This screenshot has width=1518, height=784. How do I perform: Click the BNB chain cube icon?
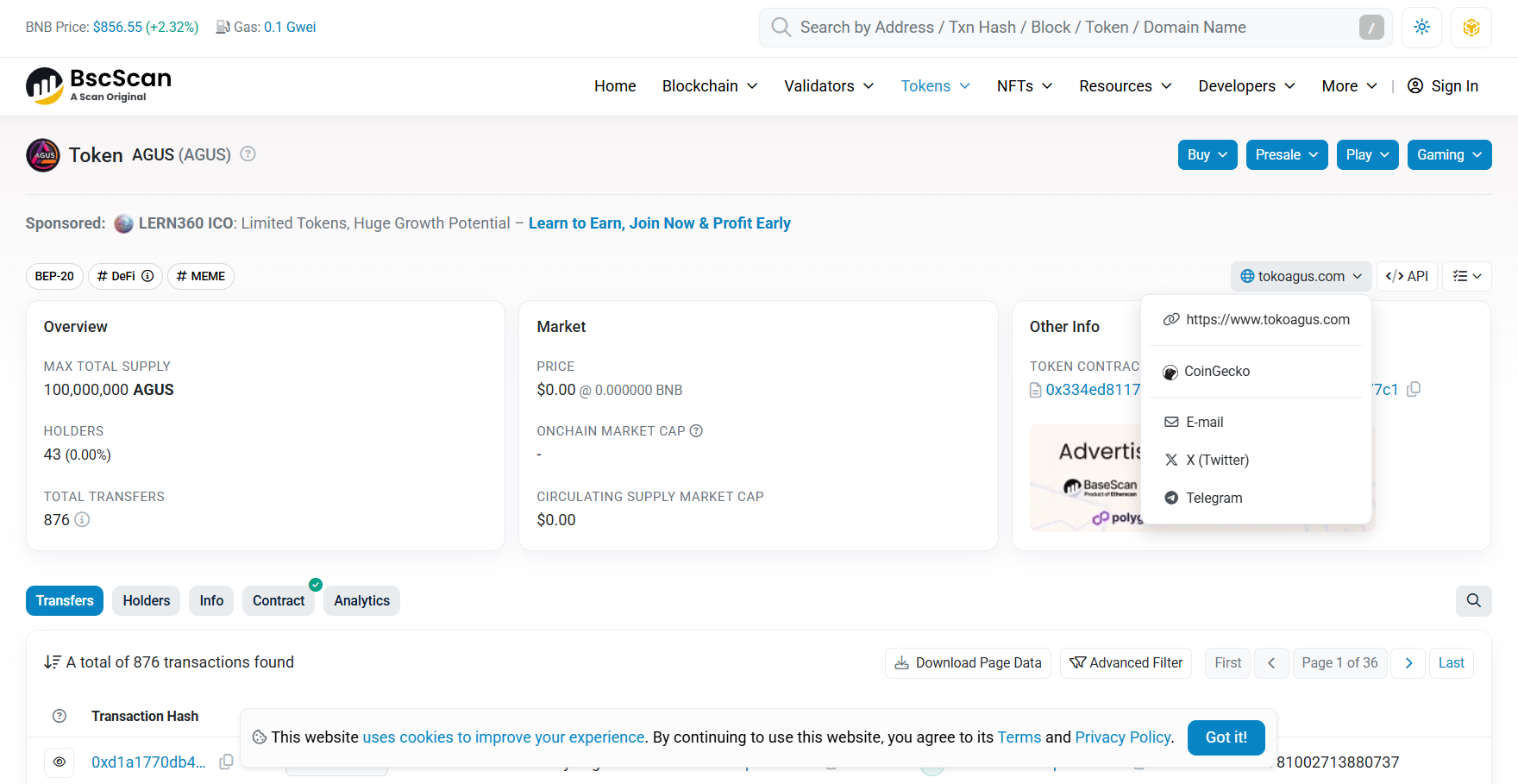click(1471, 28)
